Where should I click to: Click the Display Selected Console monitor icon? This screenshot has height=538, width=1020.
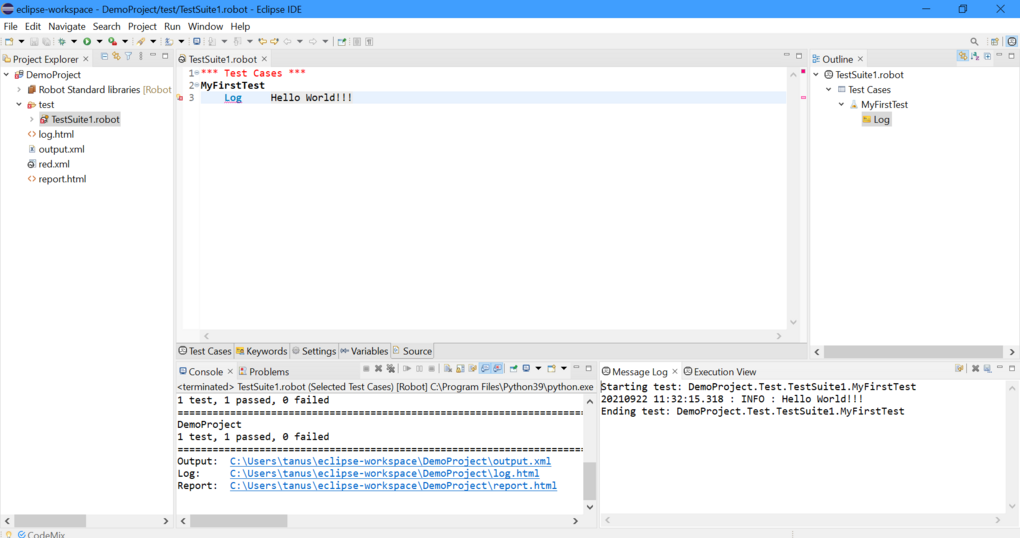[x=526, y=369]
